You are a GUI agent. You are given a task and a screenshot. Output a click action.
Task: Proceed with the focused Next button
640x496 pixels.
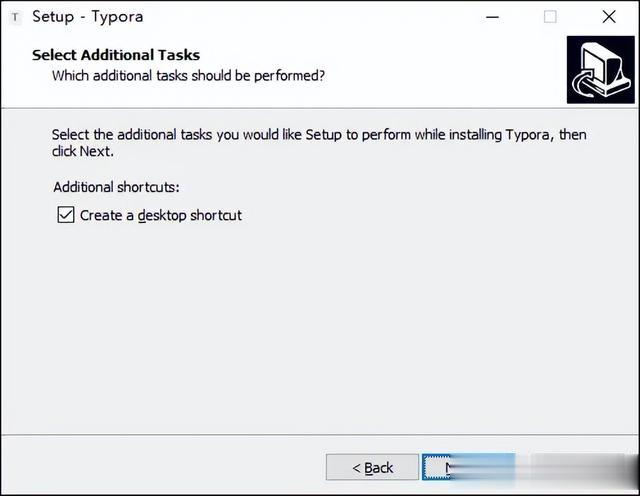click(x=468, y=467)
